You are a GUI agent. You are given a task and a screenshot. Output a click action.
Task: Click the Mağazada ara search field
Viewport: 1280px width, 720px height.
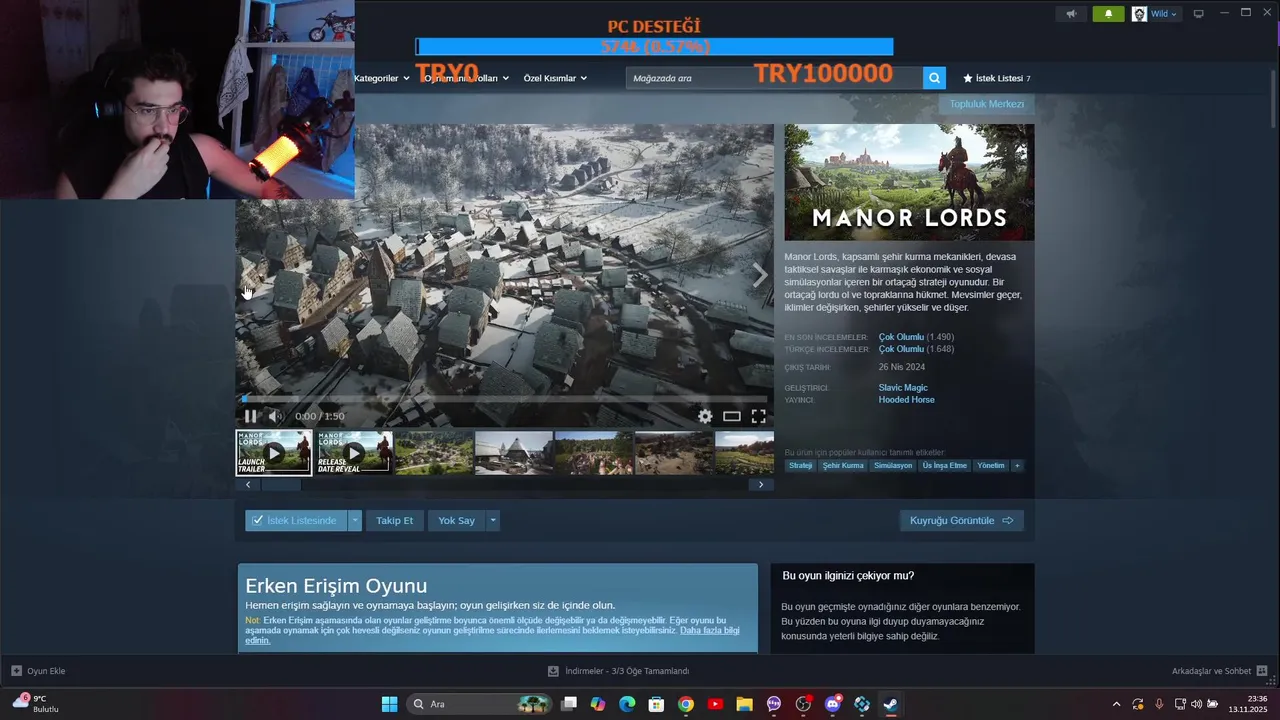click(775, 78)
